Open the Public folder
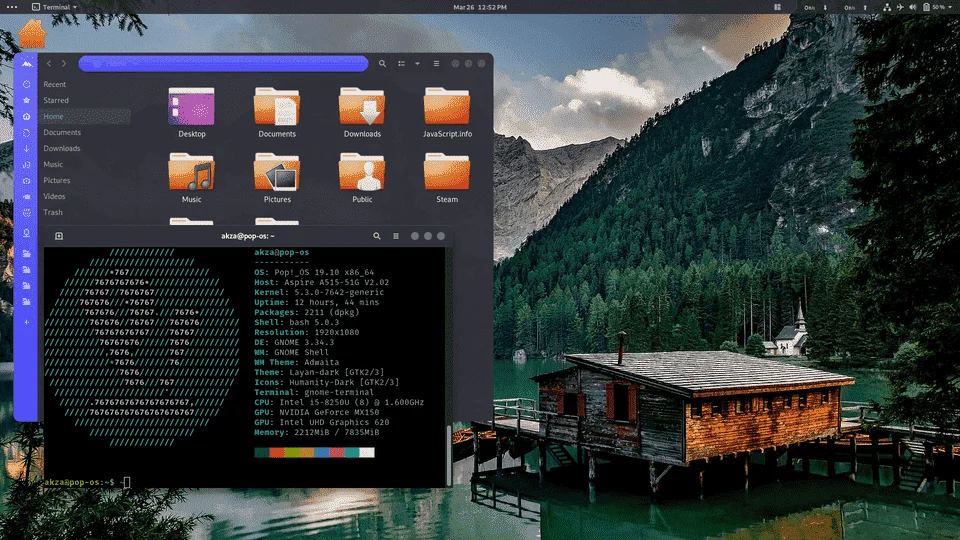Image resolution: width=960 pixels, height=540 pixels. coord(362,178)
